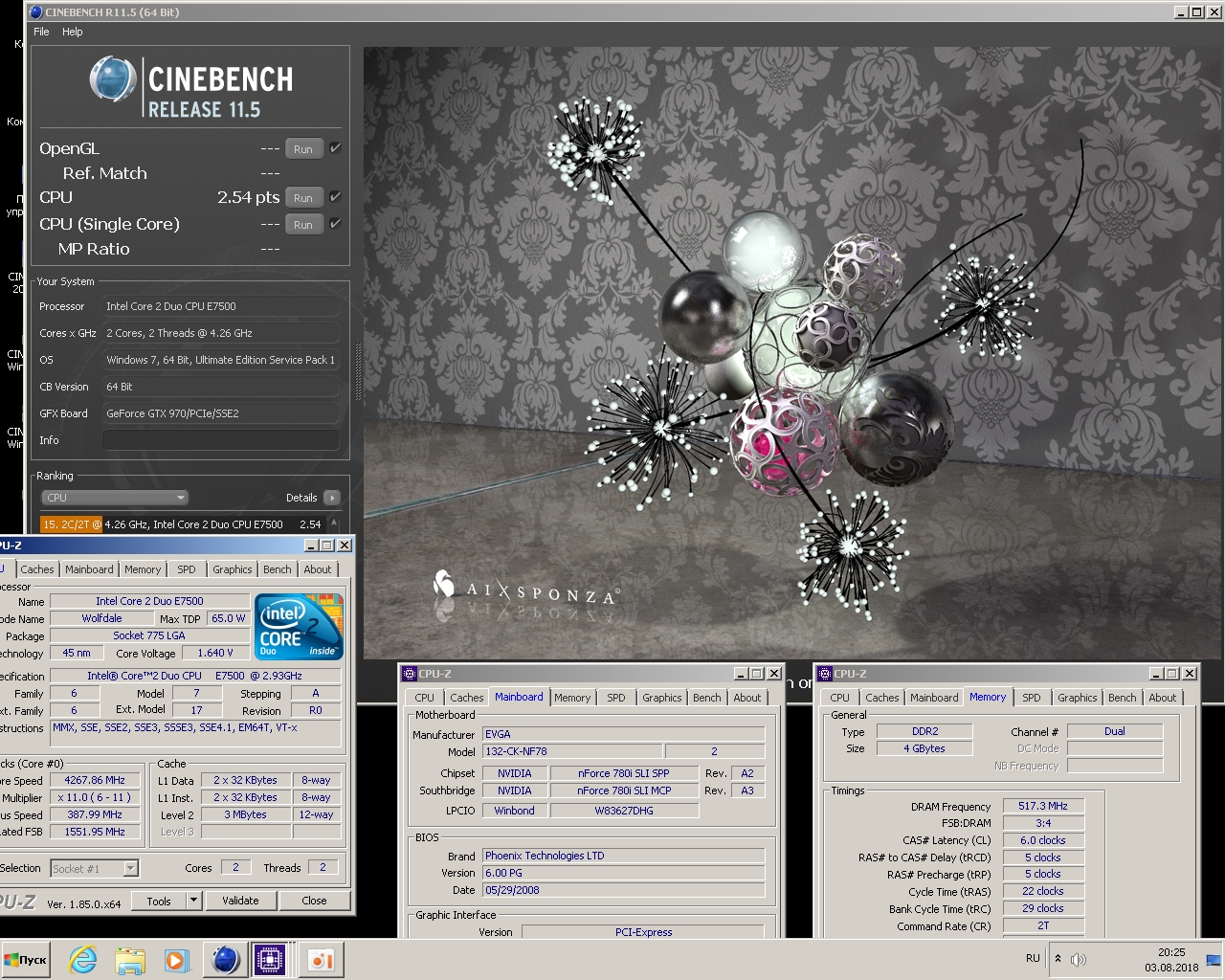1225x980 pixels.
Task: Open the orange app taskbar icon
Action: [x=321, y=960]
